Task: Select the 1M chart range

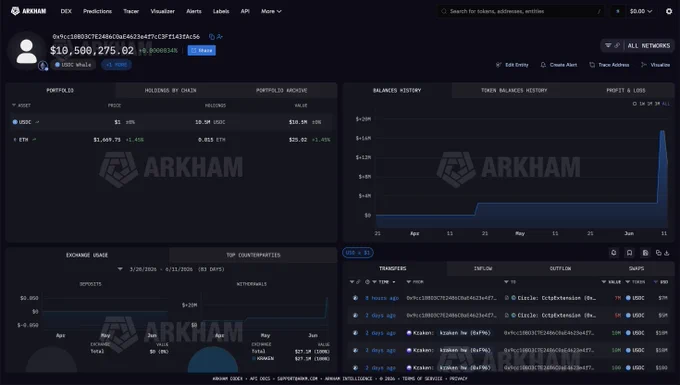Action: (x=650, y=104)
